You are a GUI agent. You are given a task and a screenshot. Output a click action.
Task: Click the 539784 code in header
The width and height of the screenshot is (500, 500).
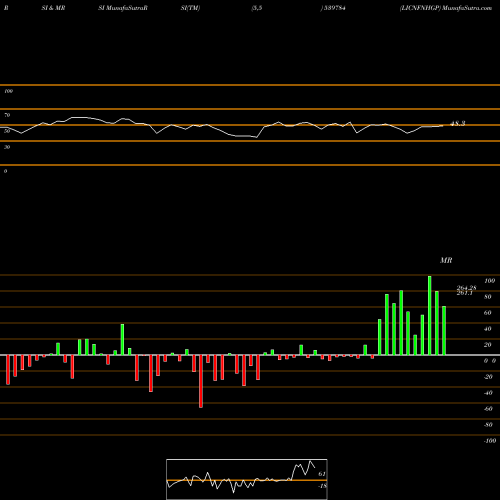coord(334,8)
